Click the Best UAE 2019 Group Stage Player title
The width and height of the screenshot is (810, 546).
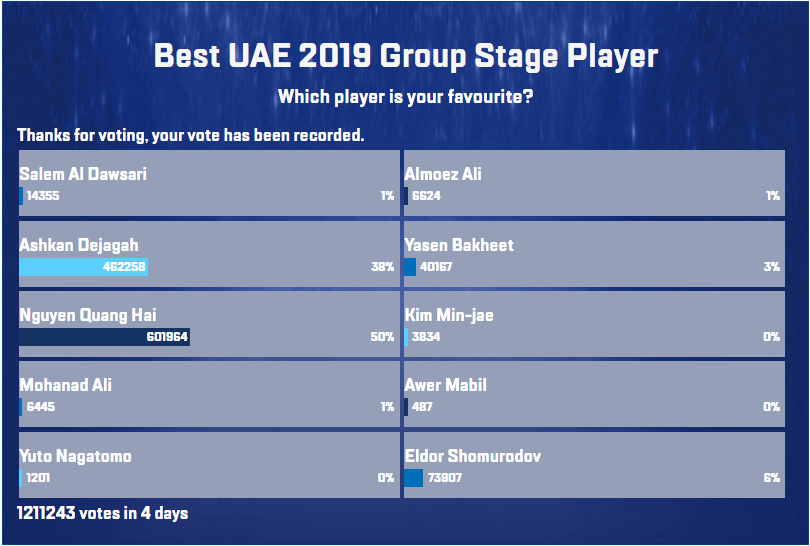point(405,56)
